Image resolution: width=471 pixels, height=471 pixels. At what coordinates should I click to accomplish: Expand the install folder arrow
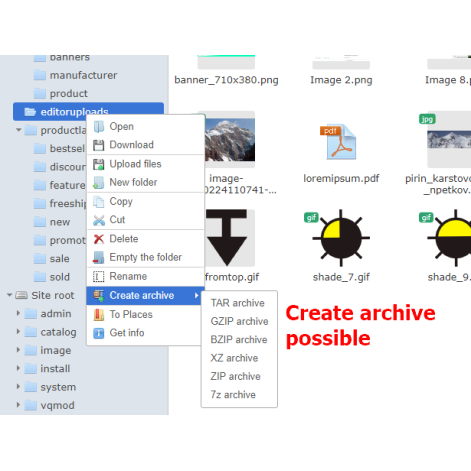[18, 368]
